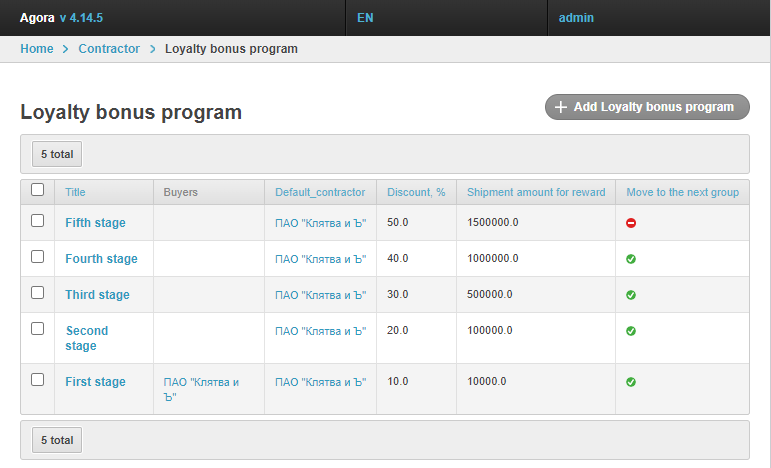Click the Agora logo in header
Screen dimensions: 771x468
(37, 18)
